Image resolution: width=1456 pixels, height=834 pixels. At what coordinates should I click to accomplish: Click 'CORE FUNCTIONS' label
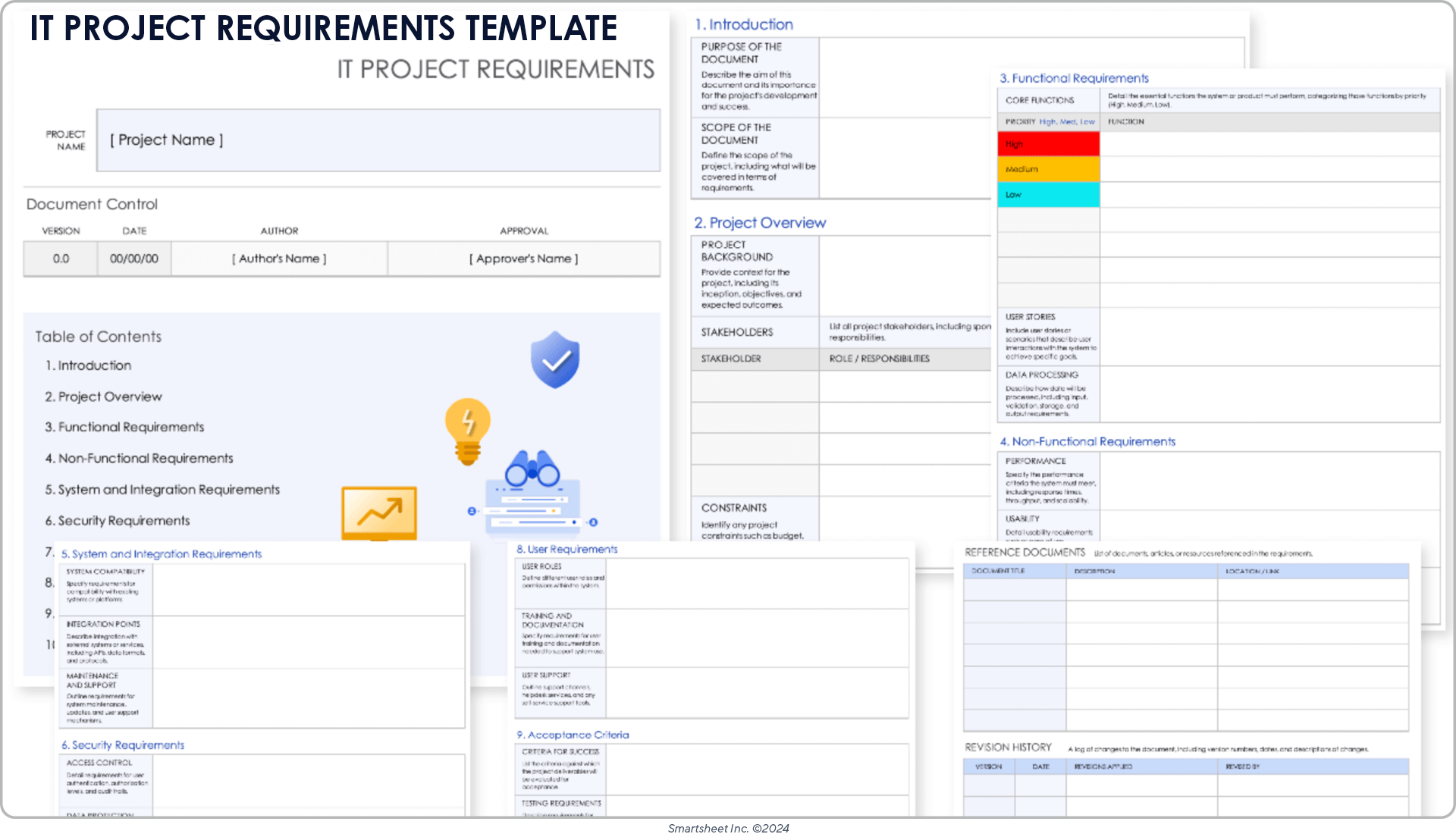1040,100
